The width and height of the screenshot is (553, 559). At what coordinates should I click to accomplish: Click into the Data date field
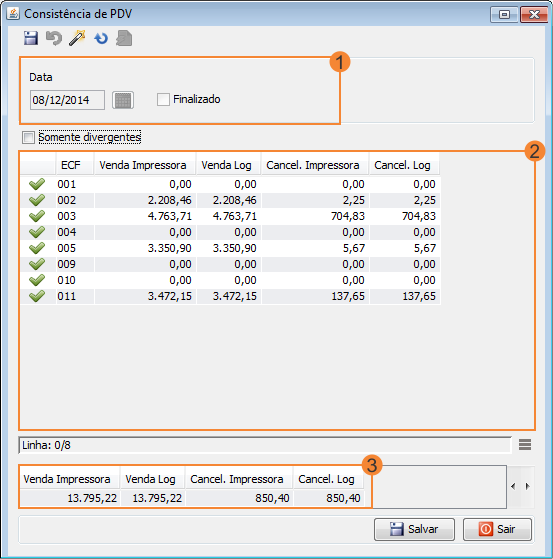(67, 100)
